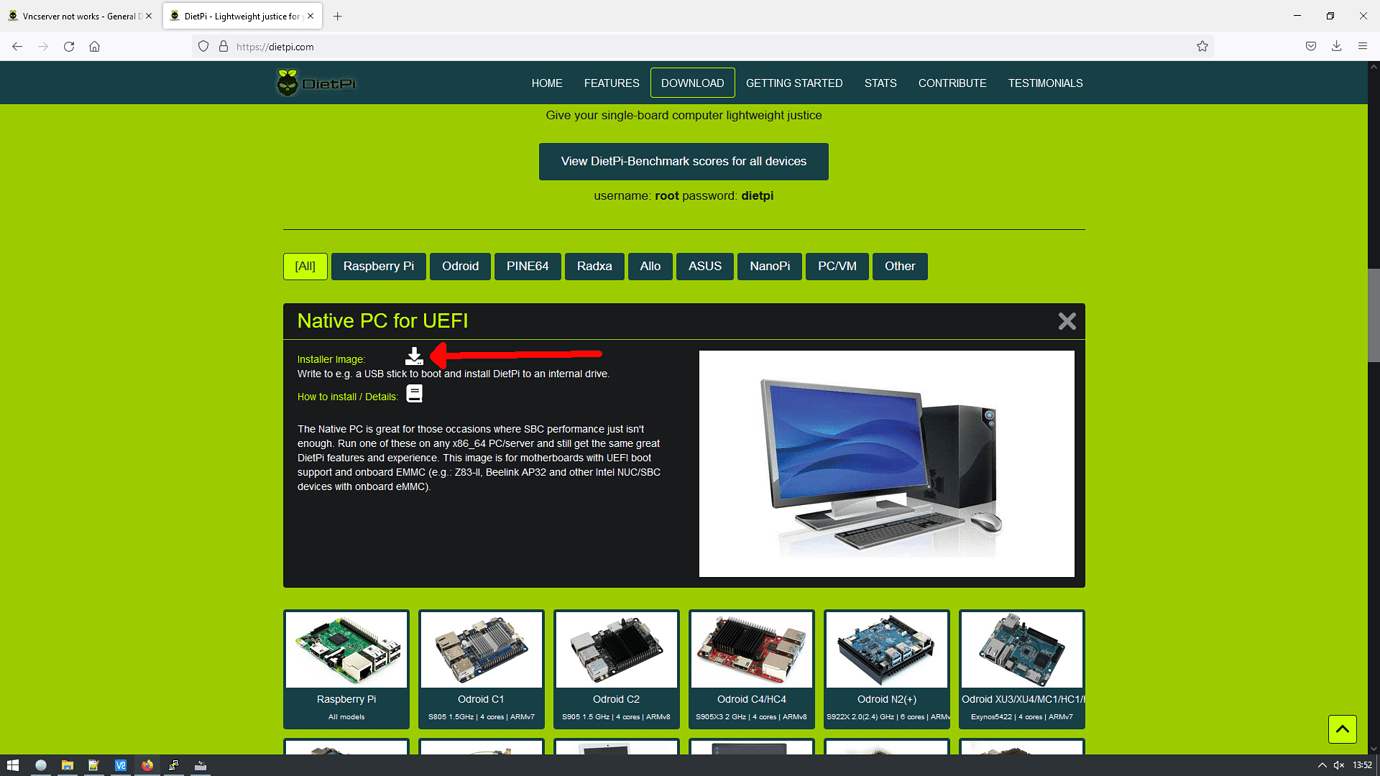Viewport: 1380px width, 776px height.
Task: Switch to the Vncserver not works tab
Action: [x=80, y=16]
